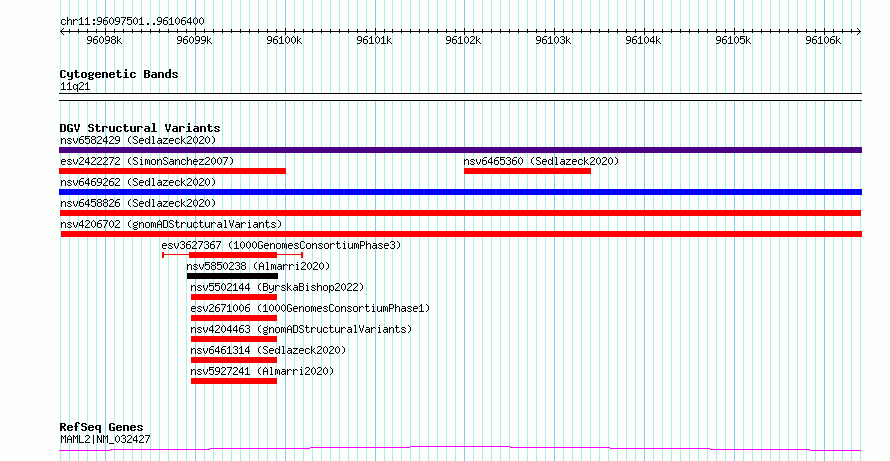
Task: Click the 96106k ruler tick label
Action: click(823, 40)
